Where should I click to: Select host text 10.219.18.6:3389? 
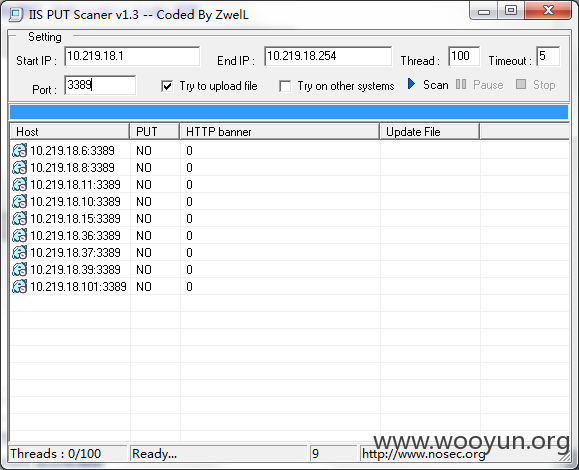72,151
